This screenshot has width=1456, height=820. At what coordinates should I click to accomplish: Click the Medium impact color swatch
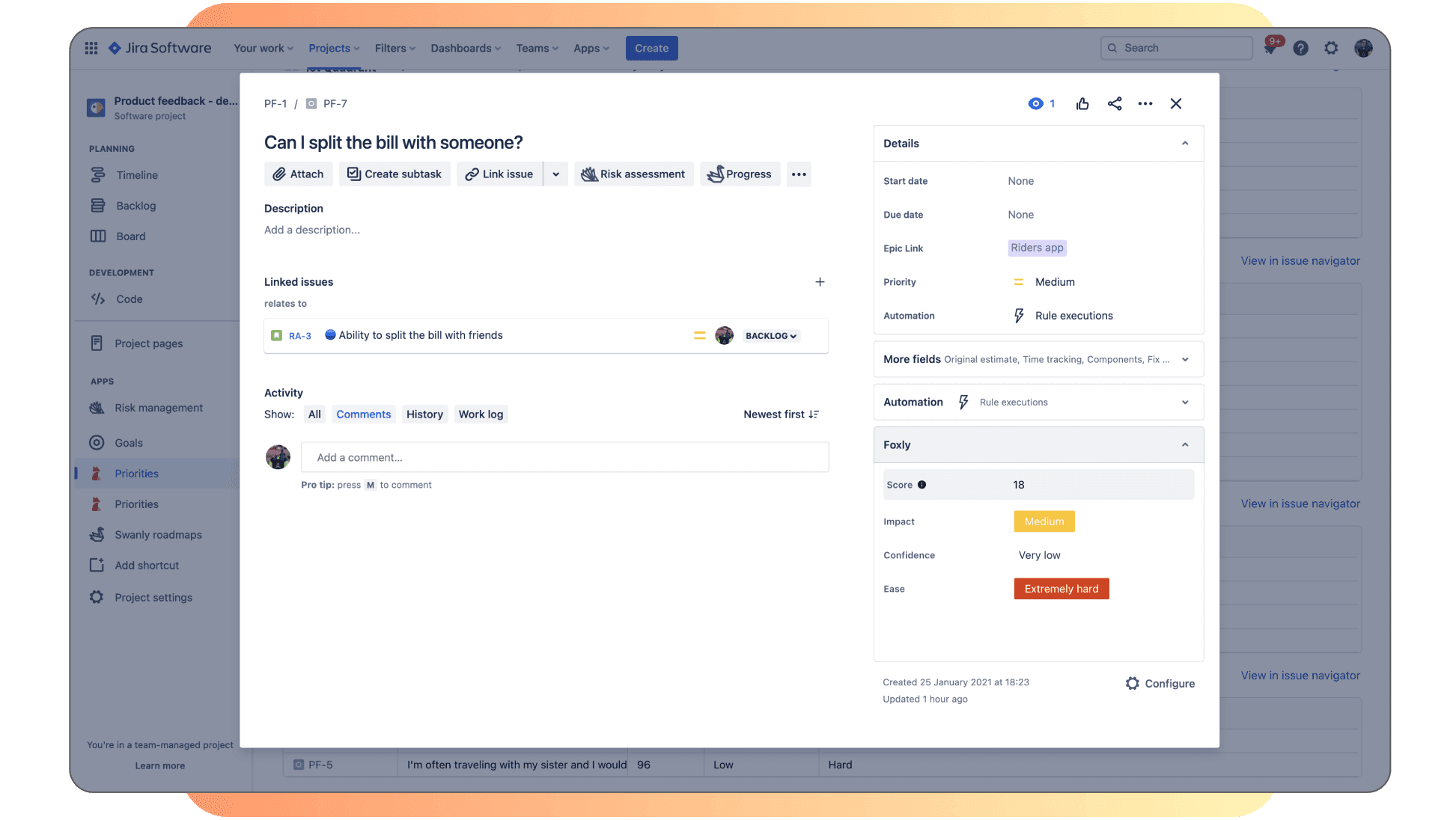pos(1043,521)
